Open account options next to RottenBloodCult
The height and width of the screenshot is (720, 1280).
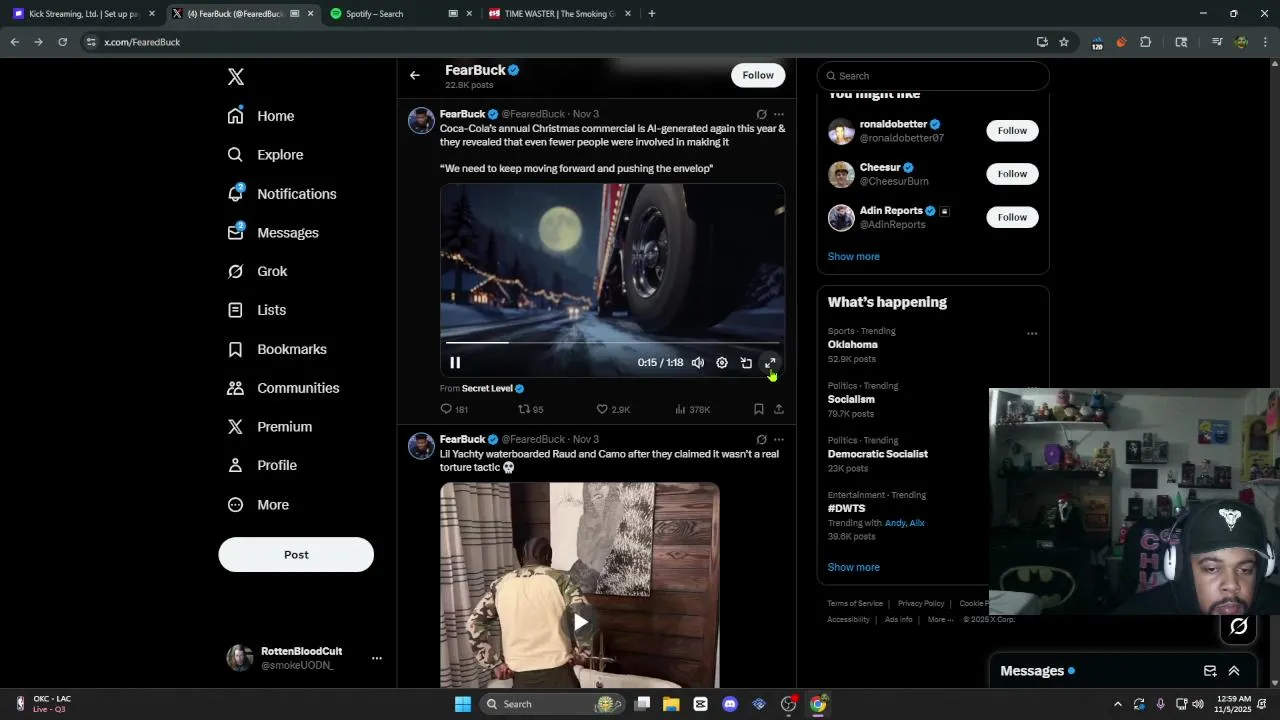(x=377, y=658)
